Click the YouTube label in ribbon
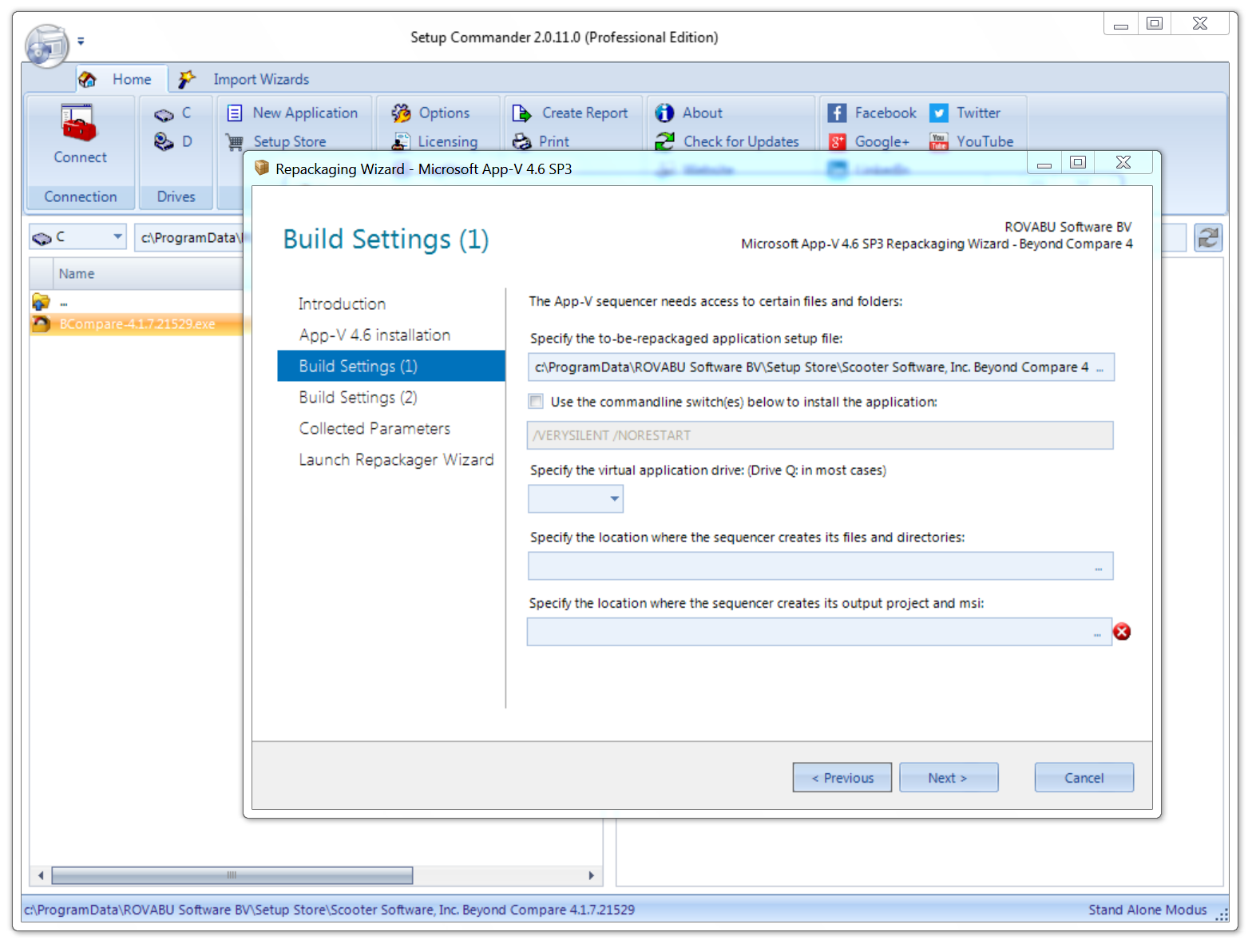 (985, 142)
